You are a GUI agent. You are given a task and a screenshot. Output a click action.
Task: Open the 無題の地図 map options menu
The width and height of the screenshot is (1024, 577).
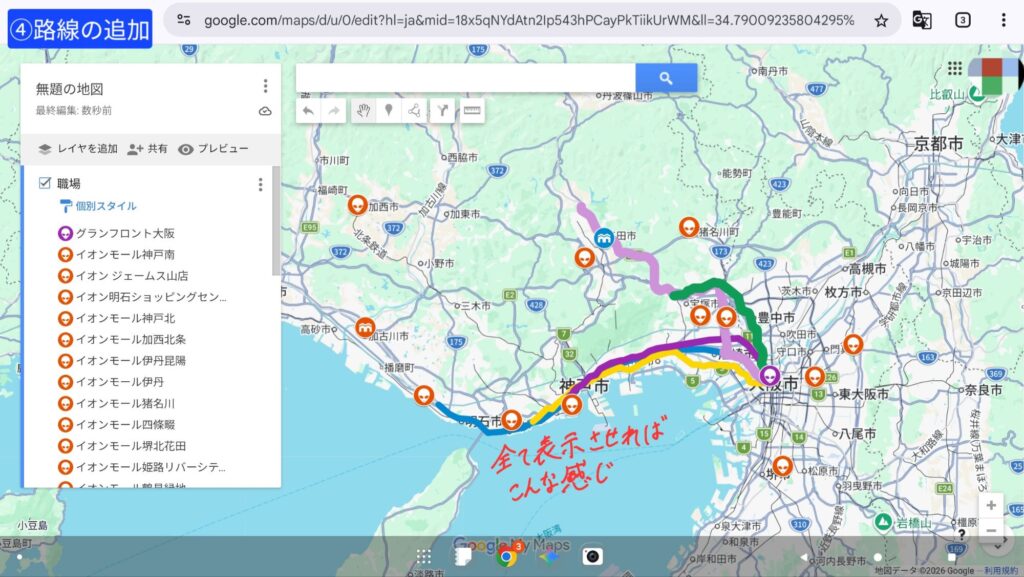tap(265, 87)
